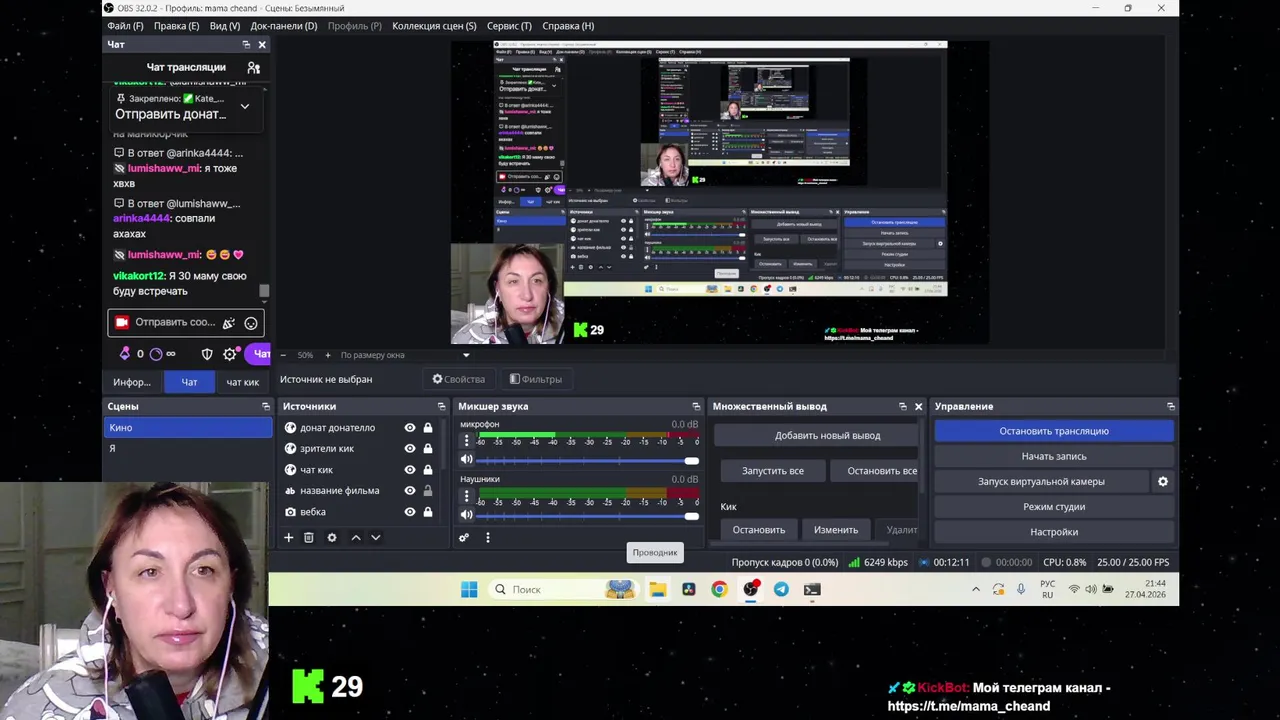
Task: Mute the Наушники audio channel
Action: [x=466, y=515]
